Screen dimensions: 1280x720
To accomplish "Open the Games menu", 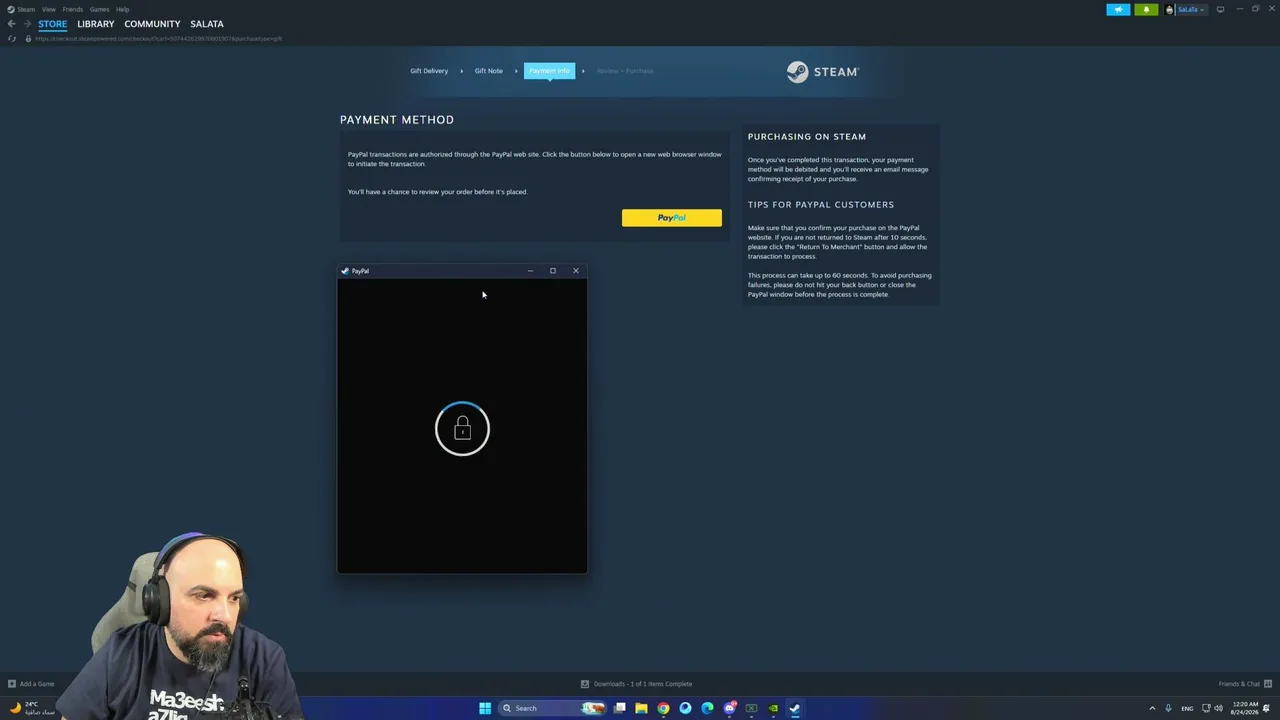I will [x=99, y=9].
